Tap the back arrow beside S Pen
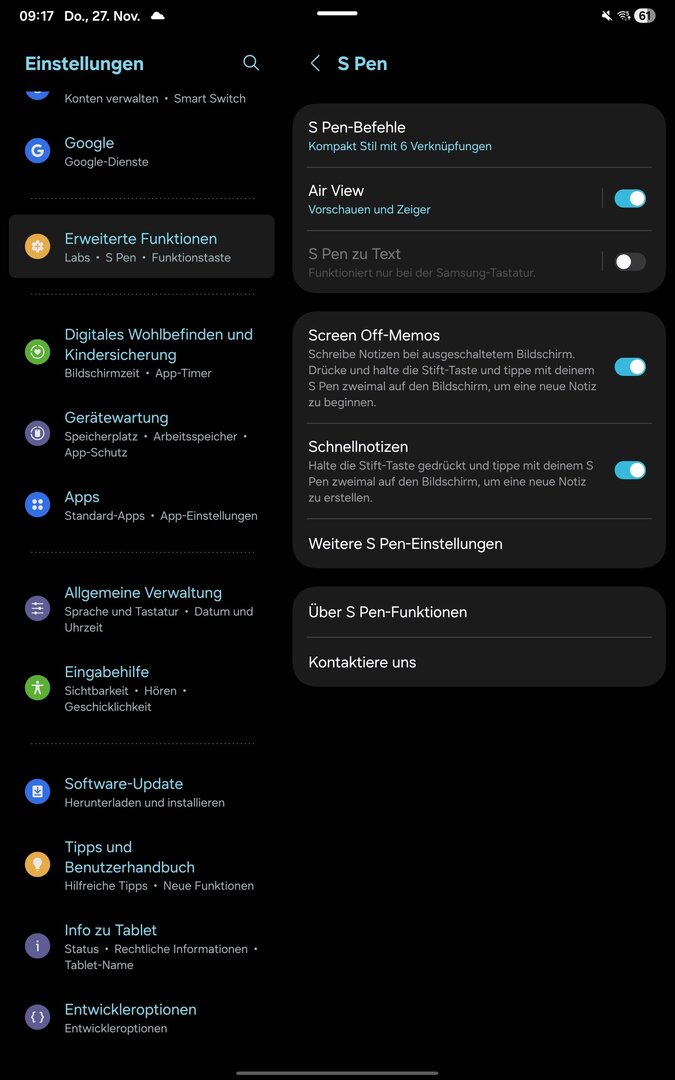The image size is (675, 1080). click(x=315, y=63)
